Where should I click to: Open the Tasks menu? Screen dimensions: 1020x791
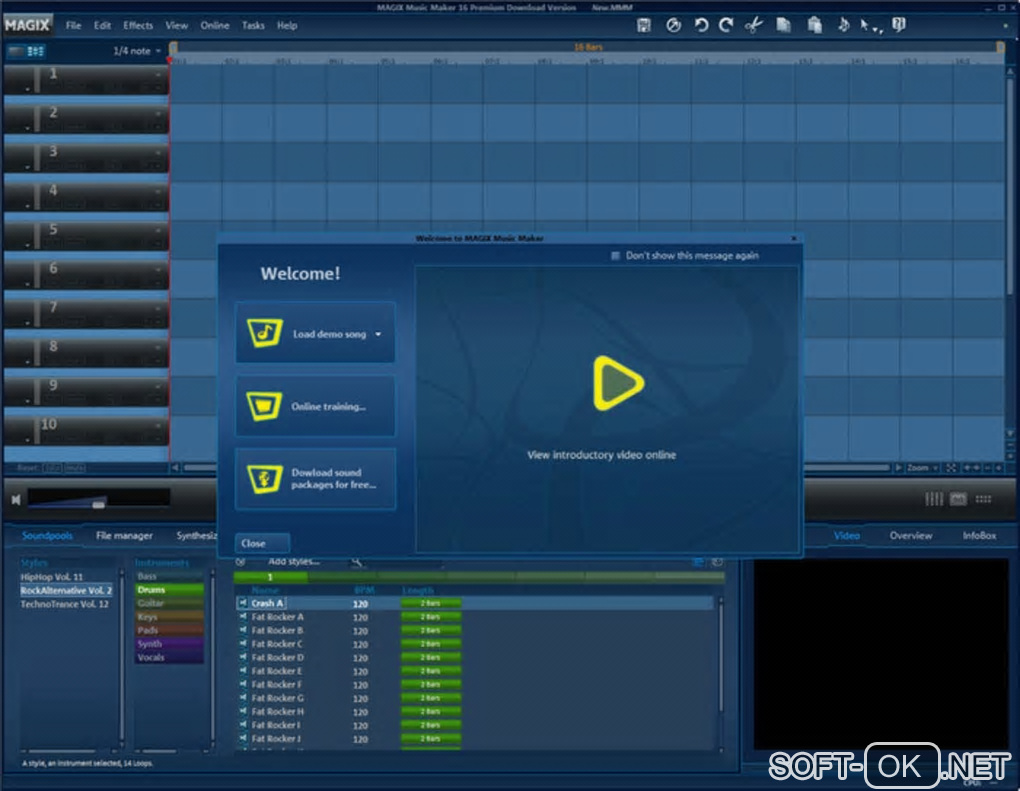click(253, 25)
